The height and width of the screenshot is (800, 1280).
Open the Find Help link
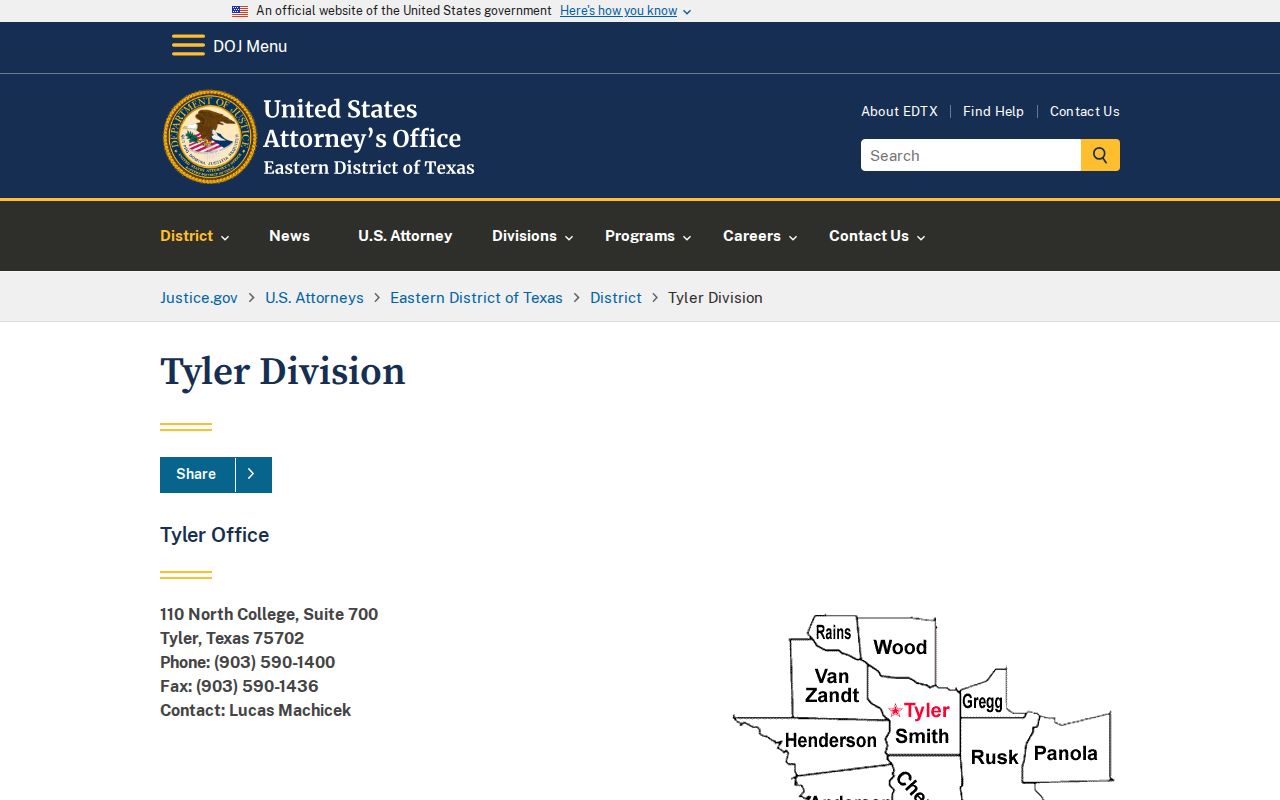point(993,111)
